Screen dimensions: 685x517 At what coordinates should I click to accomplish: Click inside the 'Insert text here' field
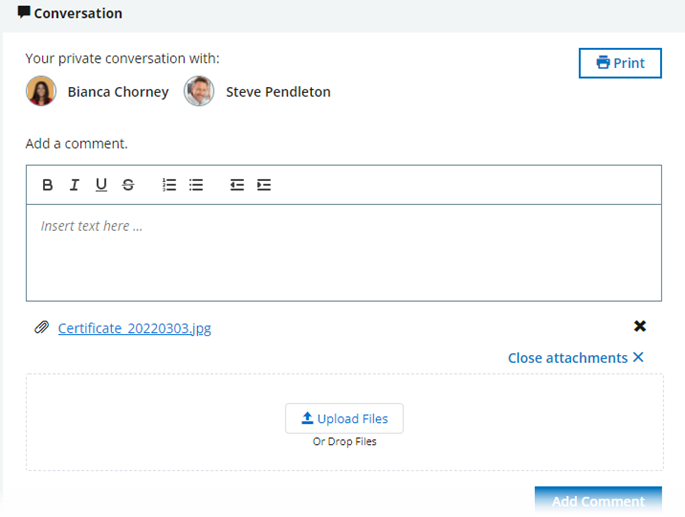point(343,252)
